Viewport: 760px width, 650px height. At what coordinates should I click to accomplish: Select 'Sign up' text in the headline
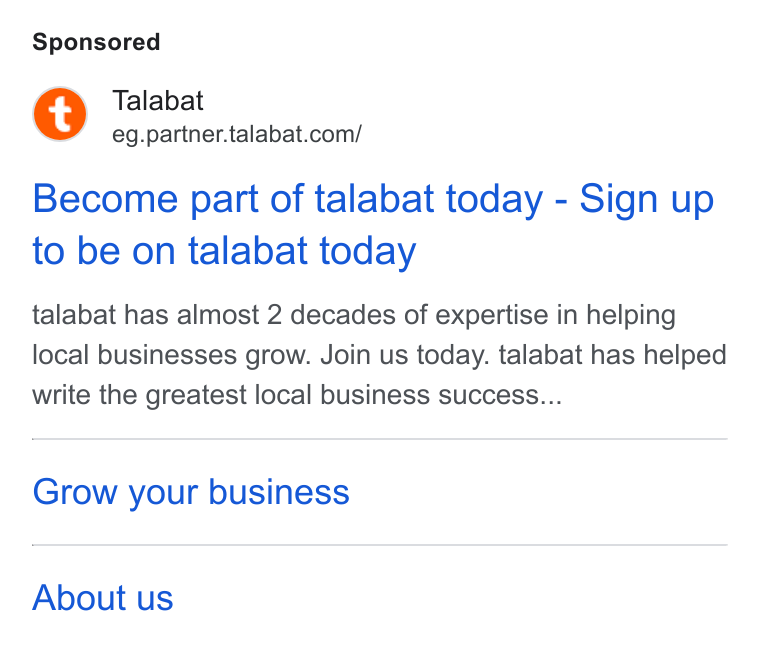pos(647,199)
